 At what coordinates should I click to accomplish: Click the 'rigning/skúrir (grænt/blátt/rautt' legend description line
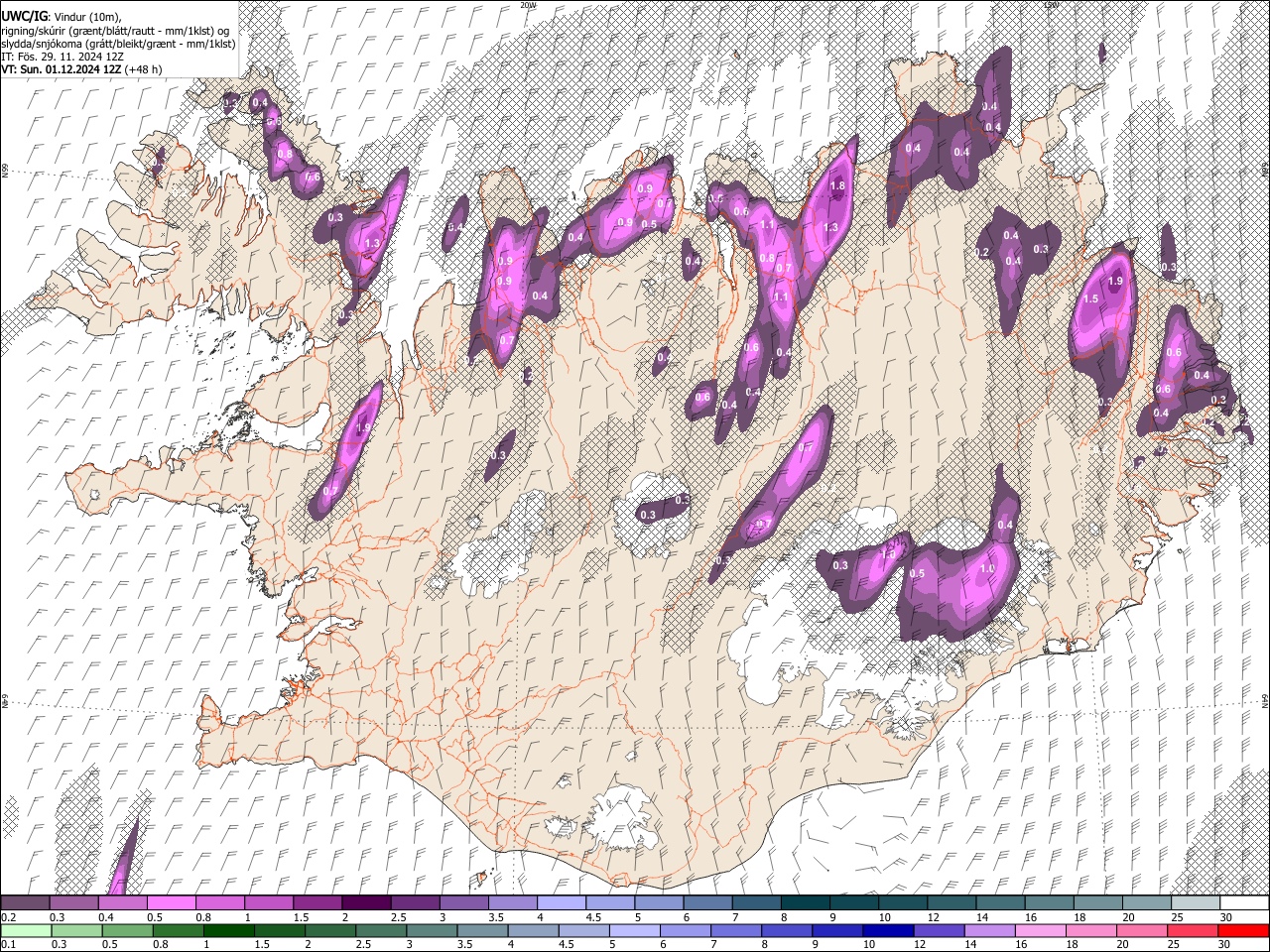[x=115, y=31]
